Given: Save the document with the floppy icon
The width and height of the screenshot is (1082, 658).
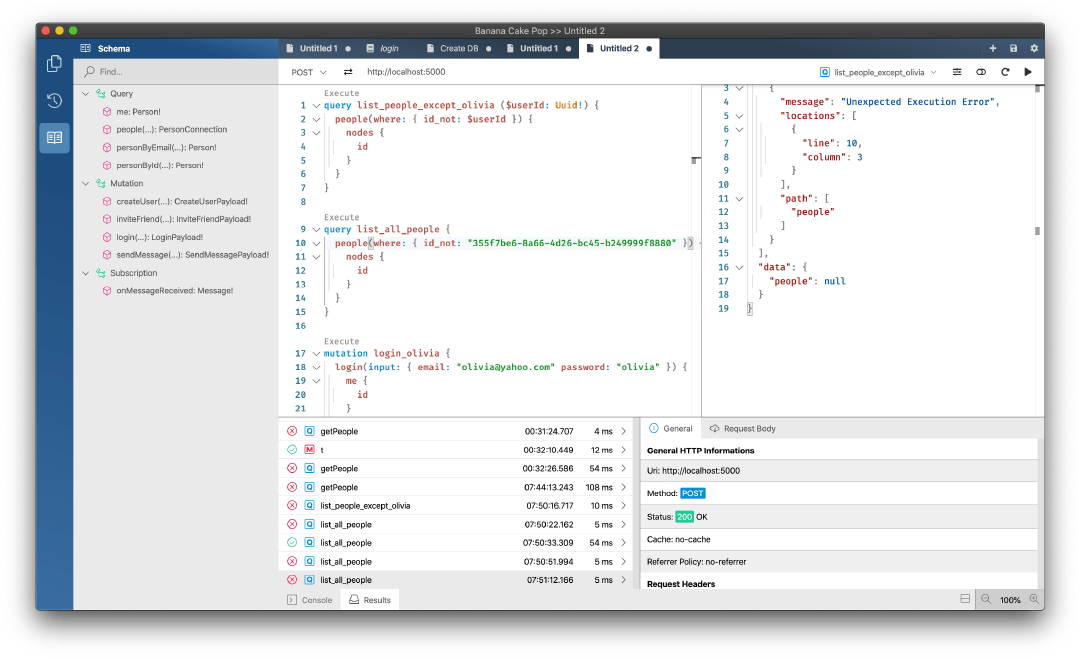Looking at the screenshot, I should (x=1013, y=48).
